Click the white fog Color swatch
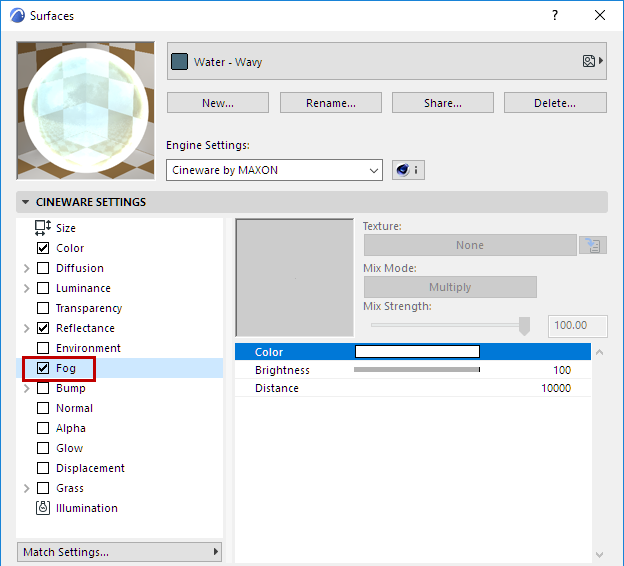 coord(417,351)
